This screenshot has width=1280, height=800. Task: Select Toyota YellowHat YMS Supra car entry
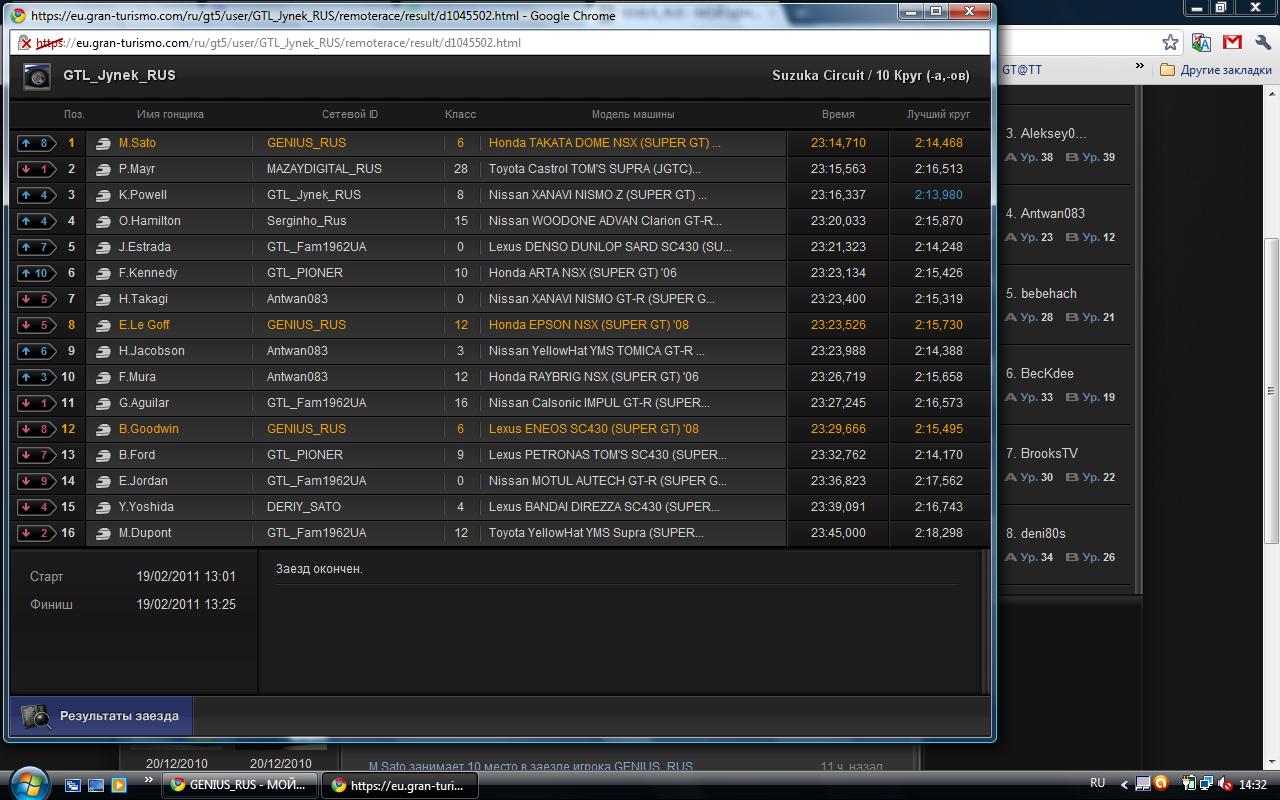(x=596, y=533)
